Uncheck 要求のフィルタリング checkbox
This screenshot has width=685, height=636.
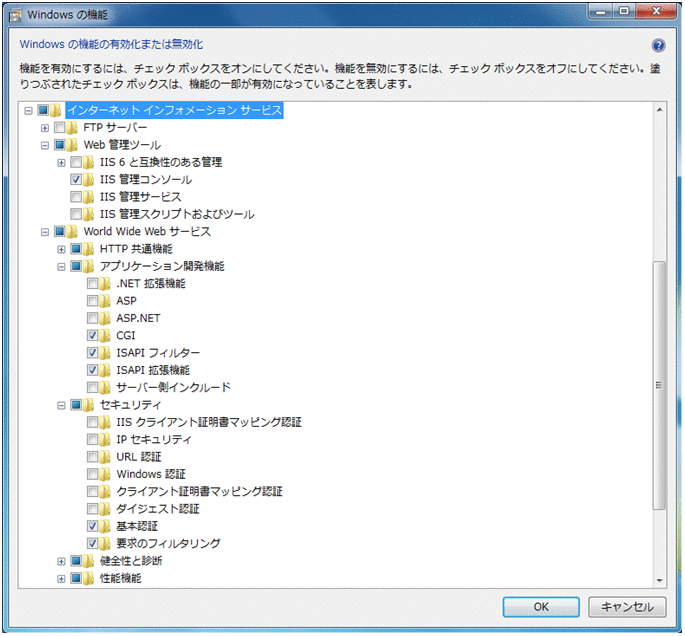[x=92, y=543]
